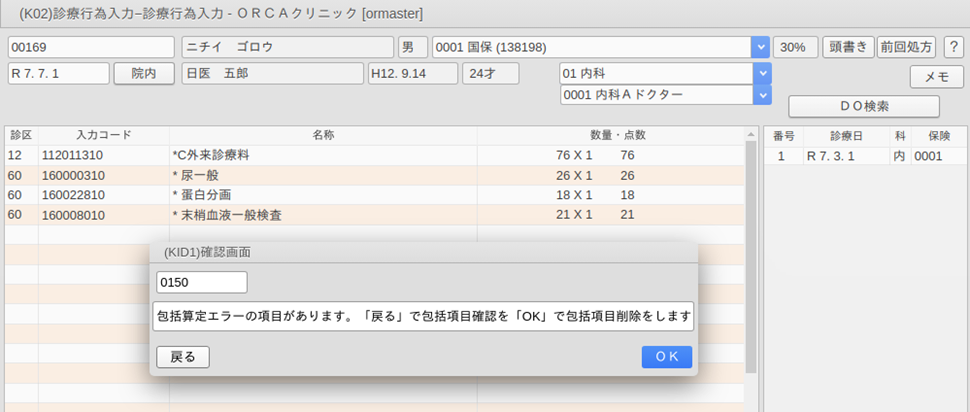Image resolution: width=970 pixels, height=412 pixels.
Task: Click the ? help button
Action: click(x=953, y=47)
